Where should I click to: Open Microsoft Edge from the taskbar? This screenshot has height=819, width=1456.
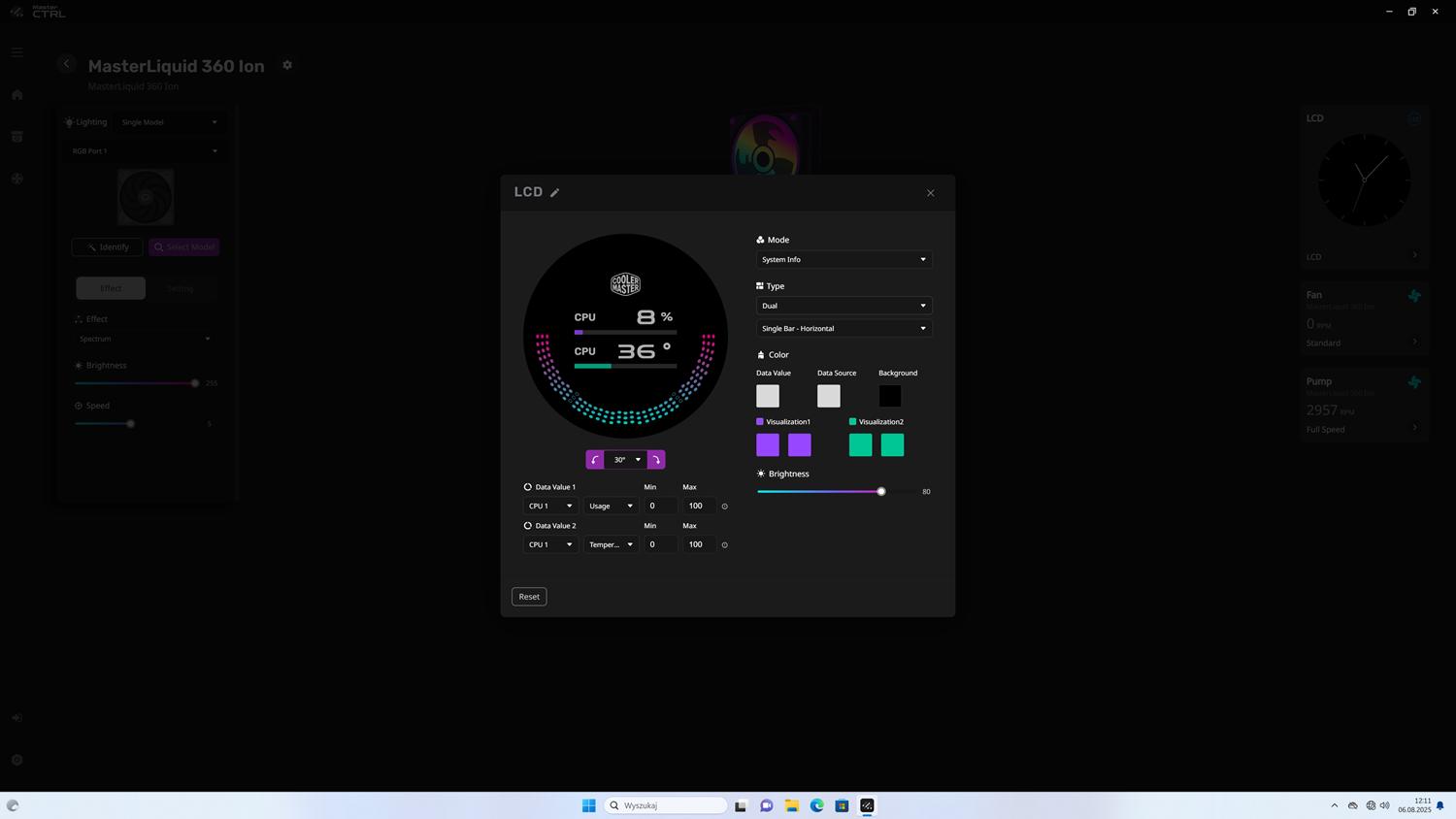(816, 805)
